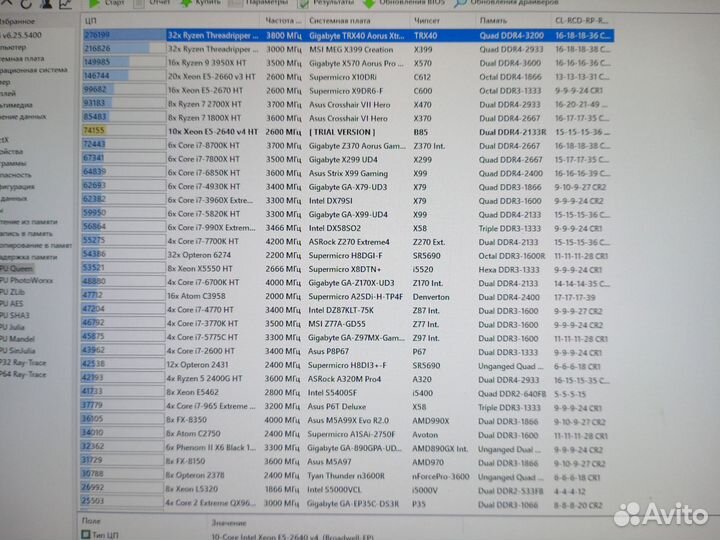Click score 74155 result bar
Viewport: 720px width, 540px height.
tap(124, 131)
